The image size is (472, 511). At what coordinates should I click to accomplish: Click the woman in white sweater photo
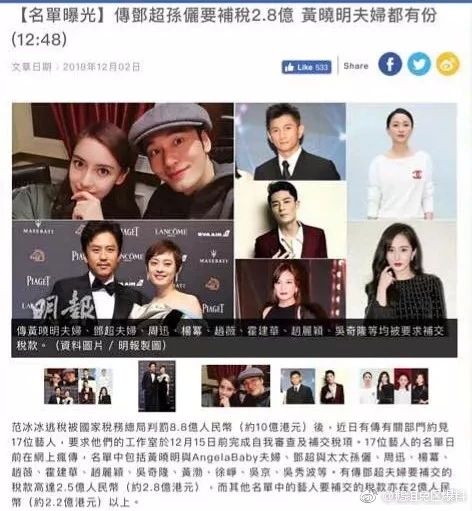[402, 162]
